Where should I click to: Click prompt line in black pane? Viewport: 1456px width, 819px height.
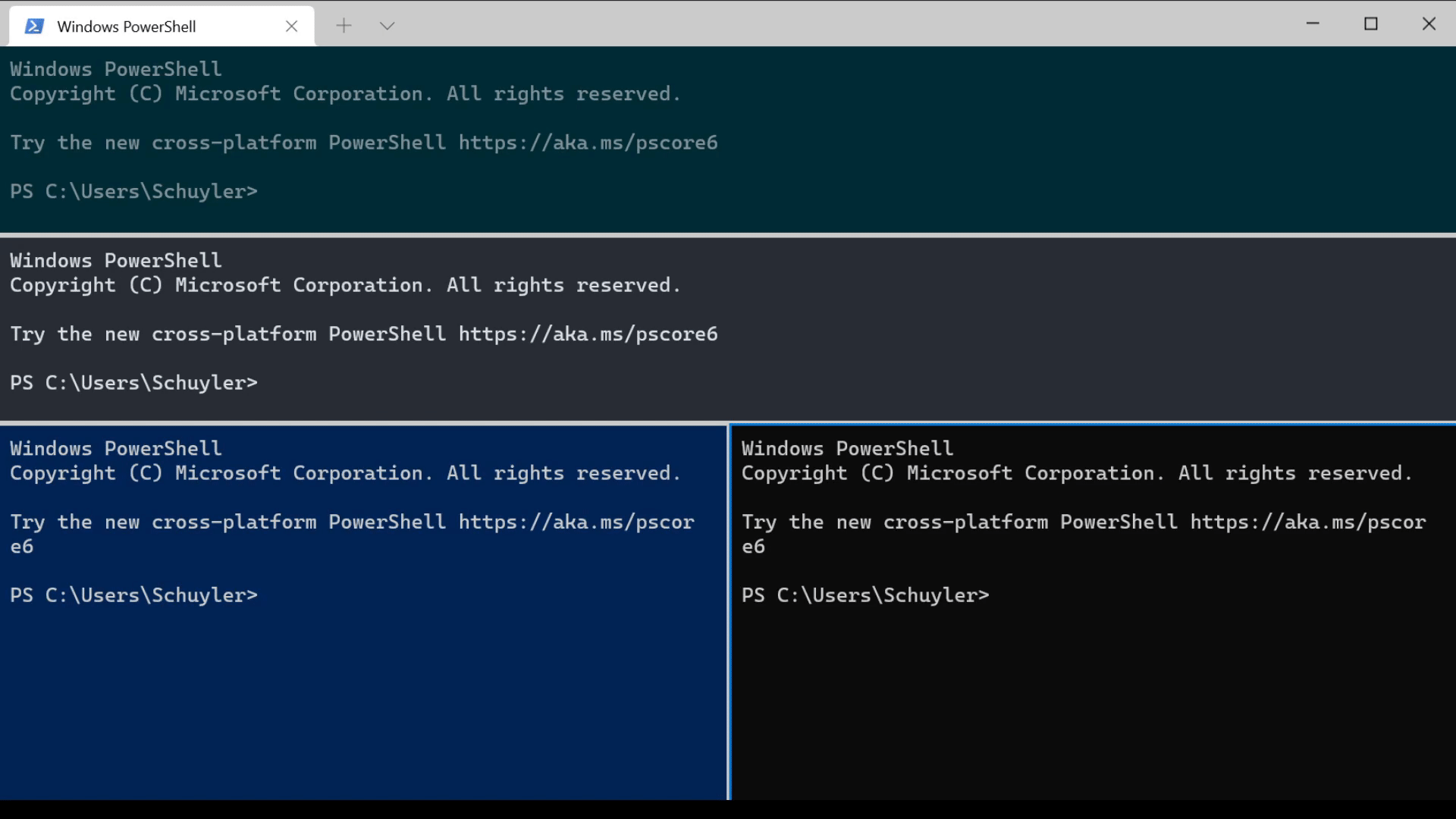[x=865, y=595]
